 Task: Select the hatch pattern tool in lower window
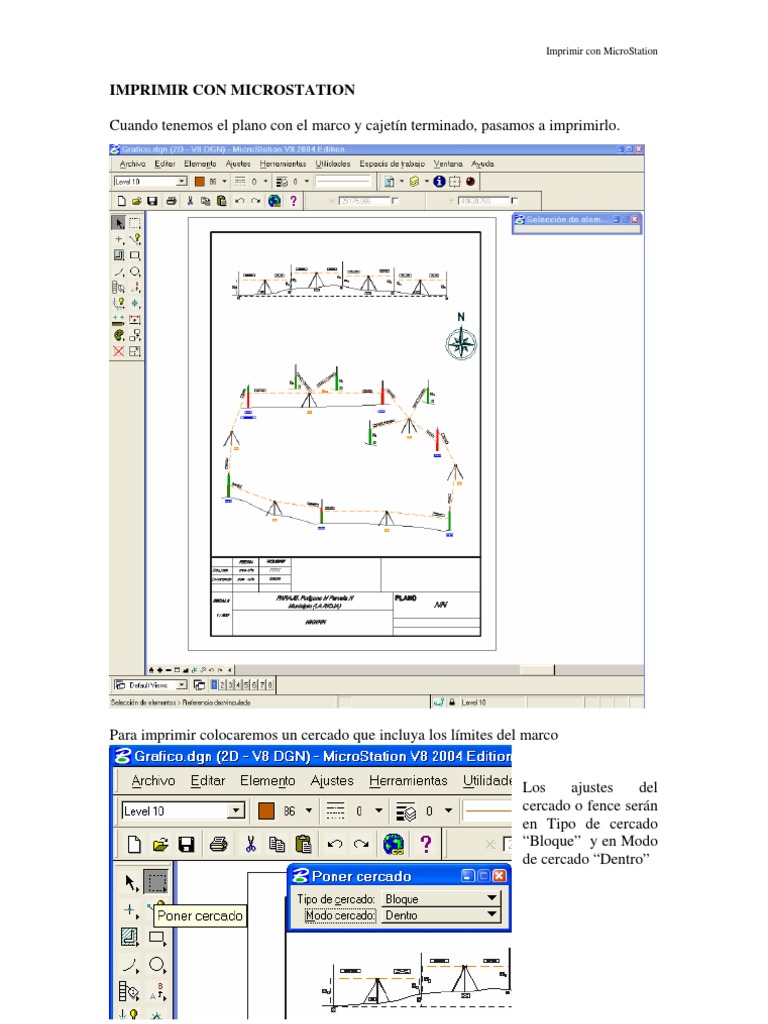coord(130,937)
